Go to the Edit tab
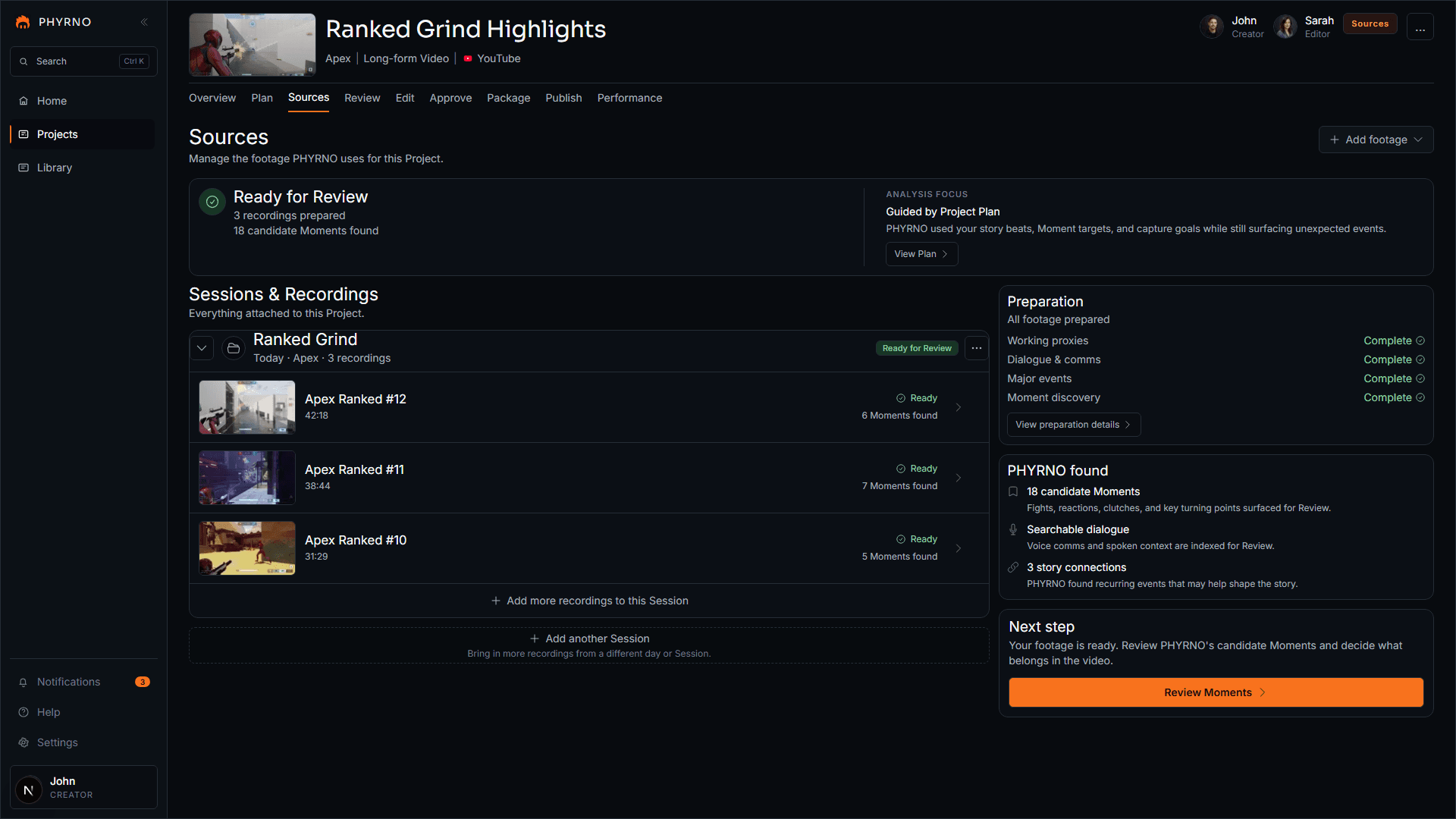Screen dimensions: 1456x819 (405, 98)
